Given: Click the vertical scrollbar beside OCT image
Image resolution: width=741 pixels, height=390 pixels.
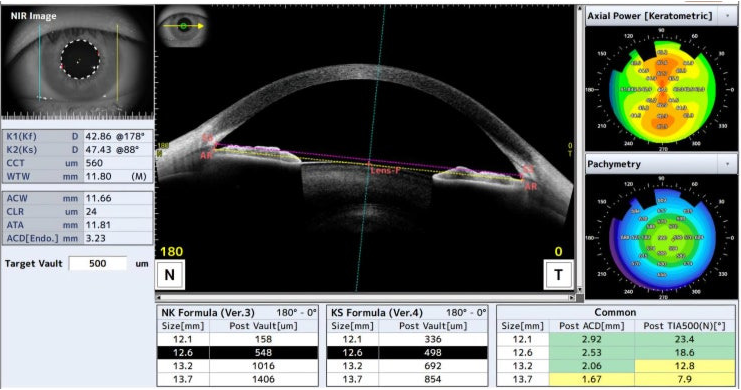Looking at the screenshot, I should tap(579, 149).
